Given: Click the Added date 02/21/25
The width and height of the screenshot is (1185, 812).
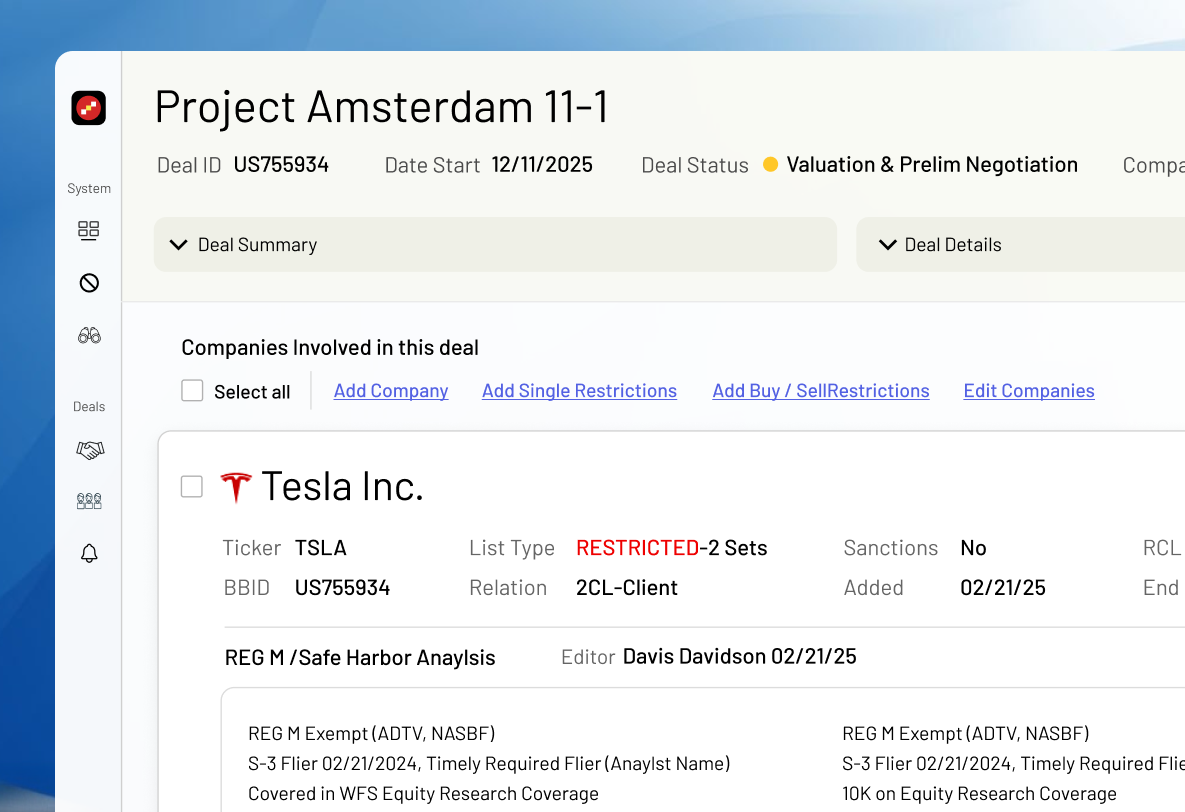Looking at the screenshot, I should click(1003, 587).
